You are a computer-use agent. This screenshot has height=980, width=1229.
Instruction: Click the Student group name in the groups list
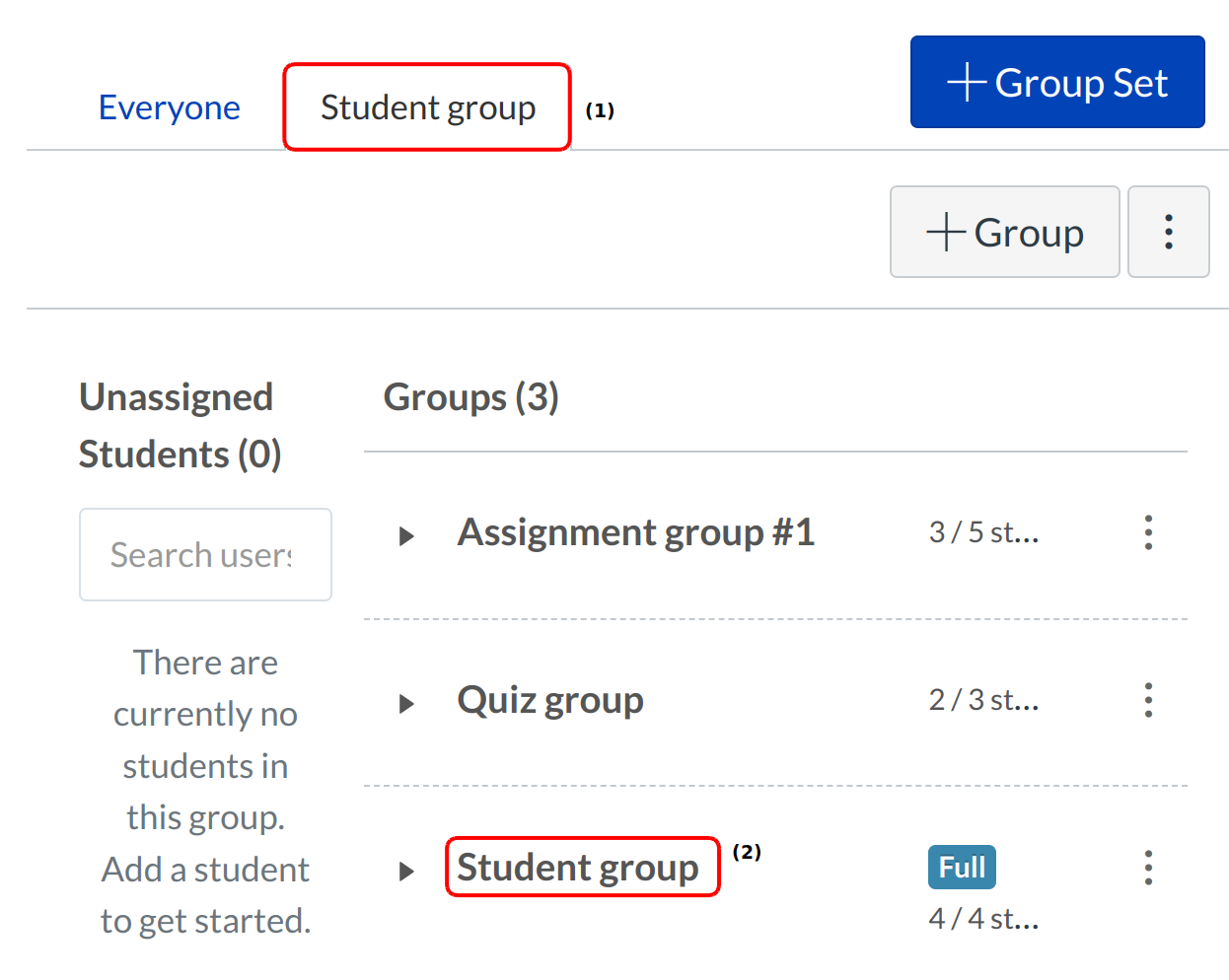(x=578, y=868)
